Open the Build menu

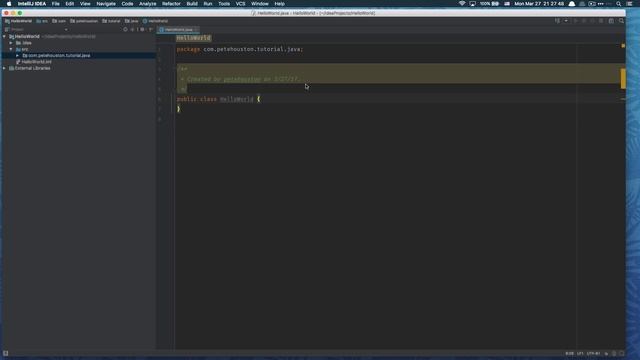[x=192, y=4]
